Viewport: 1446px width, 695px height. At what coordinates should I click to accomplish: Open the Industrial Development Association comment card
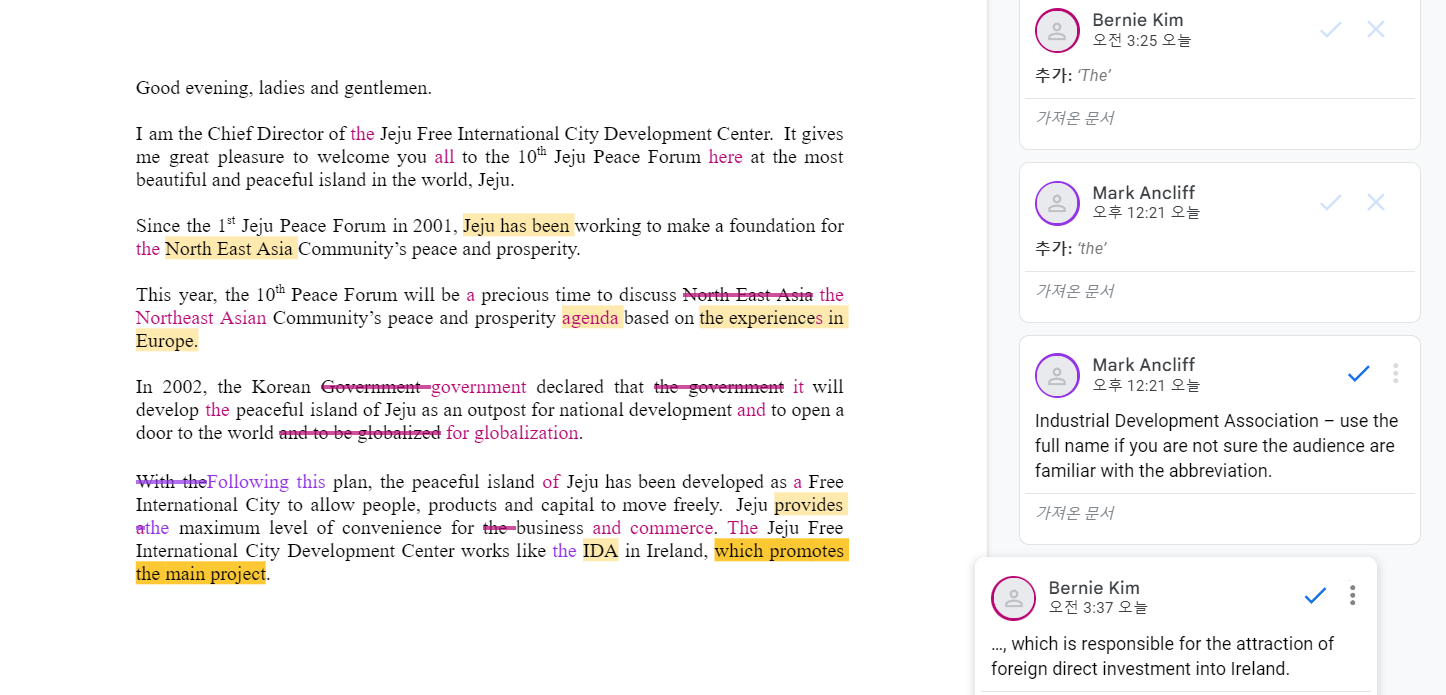coord(1218,446)
